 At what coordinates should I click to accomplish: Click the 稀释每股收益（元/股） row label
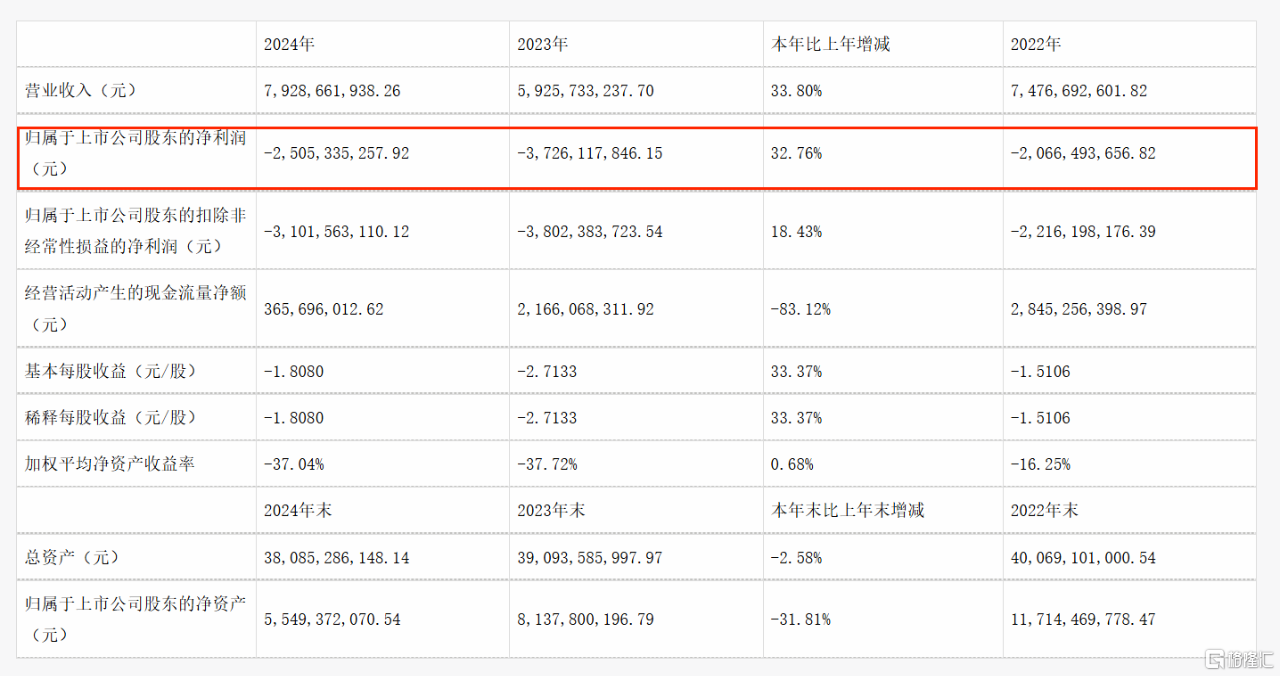pyautogui.click(x=110, y=418)
